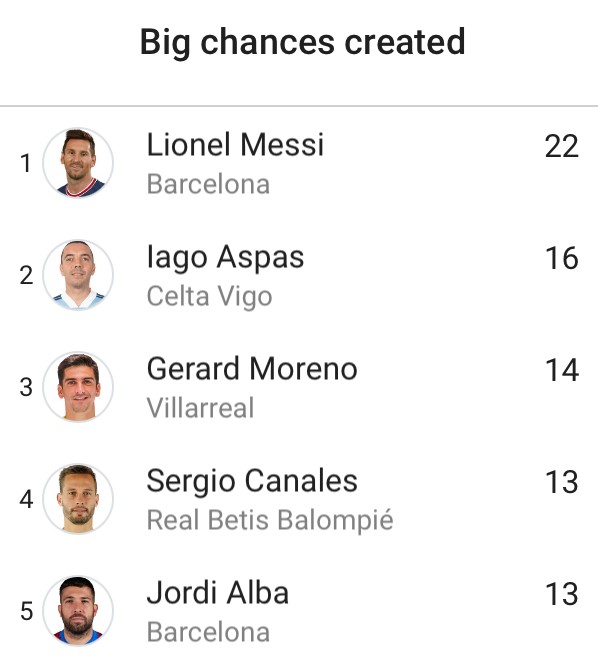Open the Lionel Messi name link

point(235,145)
